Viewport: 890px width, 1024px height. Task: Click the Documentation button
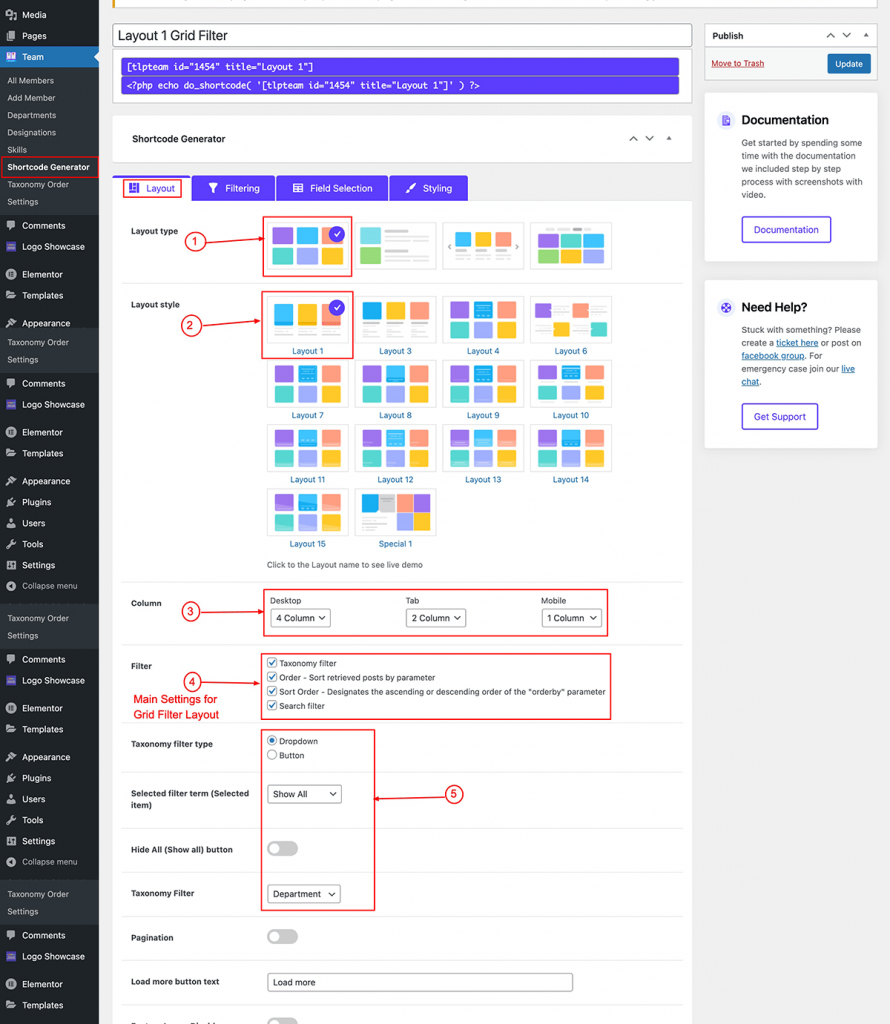point(786,230)
